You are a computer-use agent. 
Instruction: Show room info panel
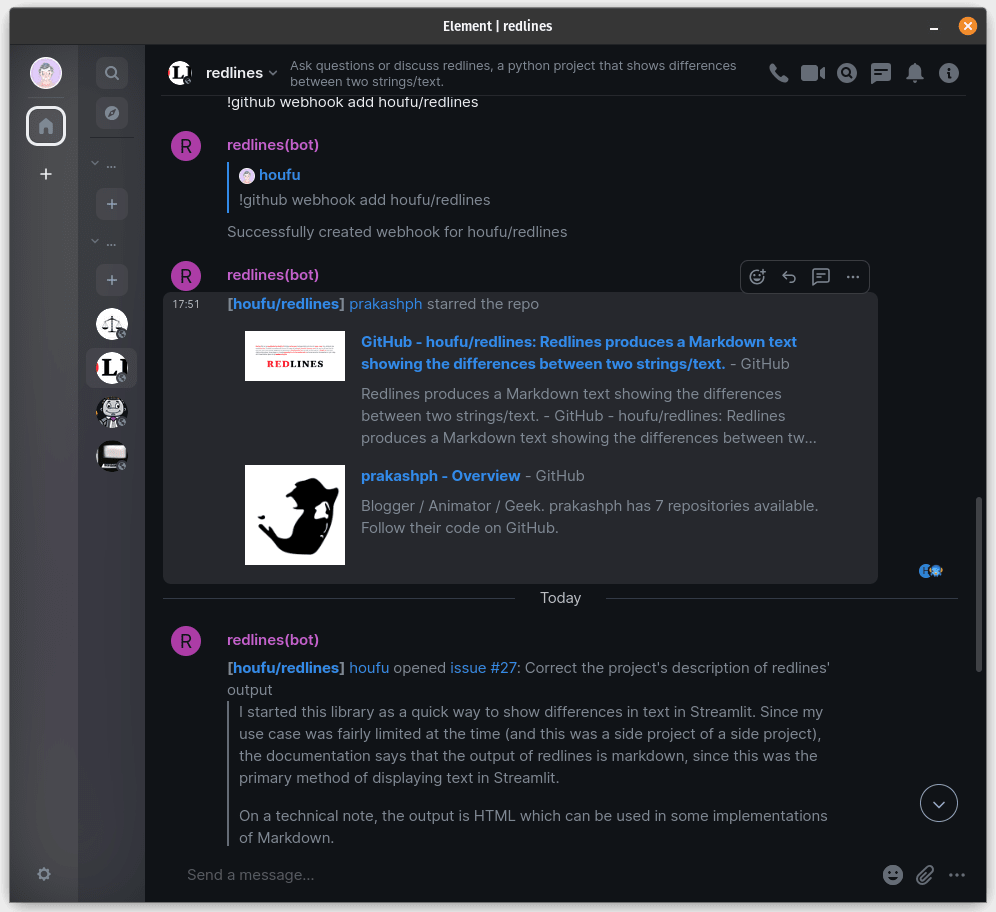point(948,74)
